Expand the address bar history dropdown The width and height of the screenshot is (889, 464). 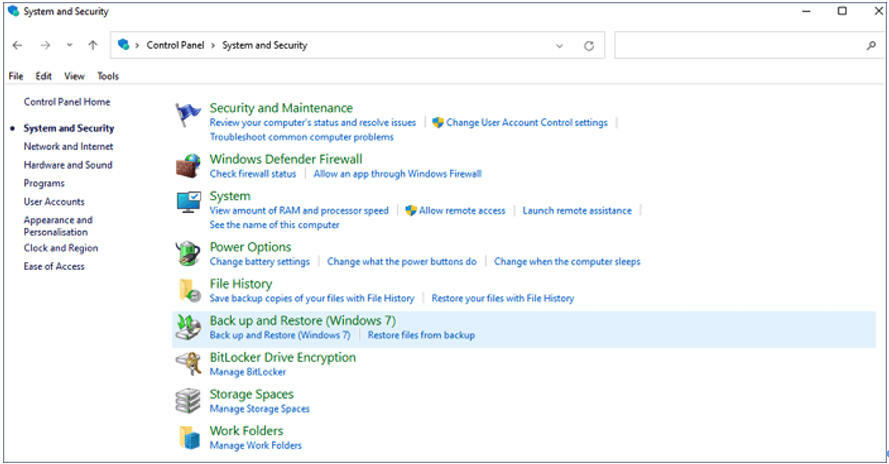coord(560,46)
